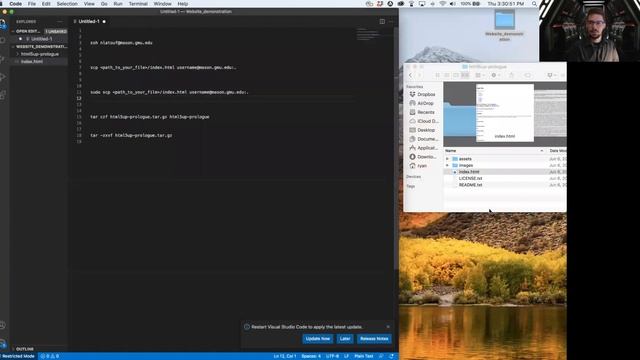Screen dimensions: 640x360
Task: Open the Apple menu
Action: tap(2, 4)
